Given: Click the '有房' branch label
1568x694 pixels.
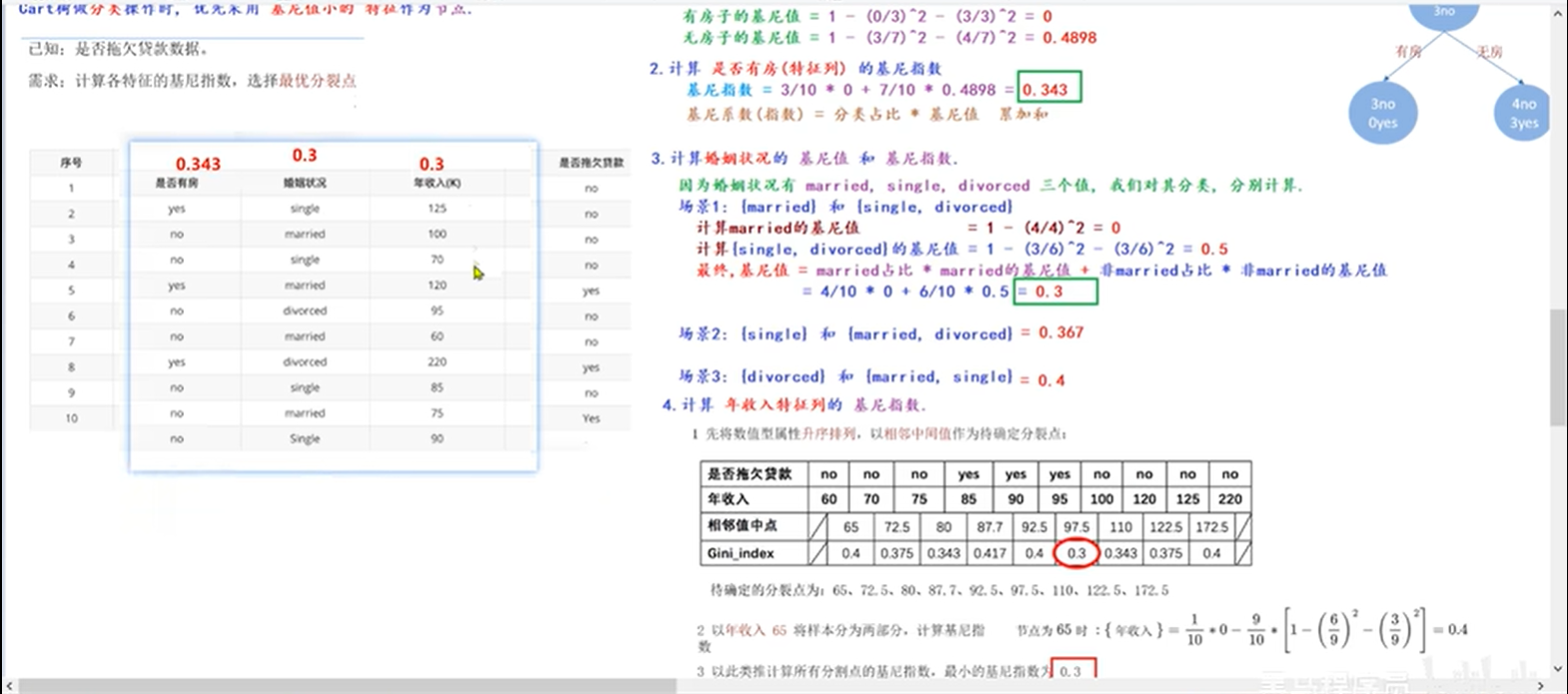Looking at the screenshot, I should (1407, 51).
